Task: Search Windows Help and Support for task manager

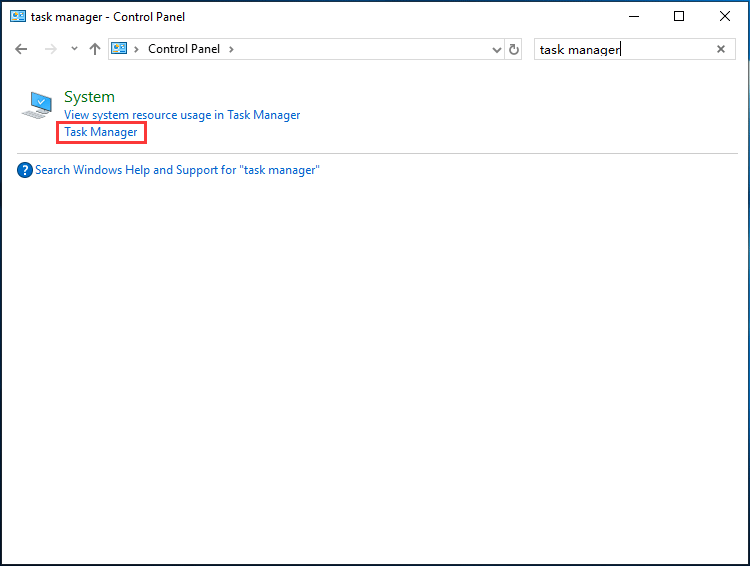Action: pyautogui.click(x=177, y=170)
